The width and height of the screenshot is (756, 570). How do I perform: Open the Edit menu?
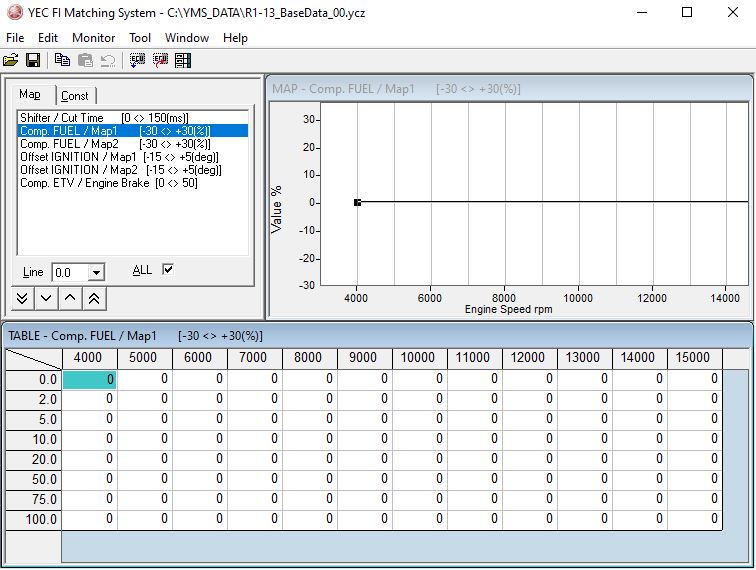point(48,38)
